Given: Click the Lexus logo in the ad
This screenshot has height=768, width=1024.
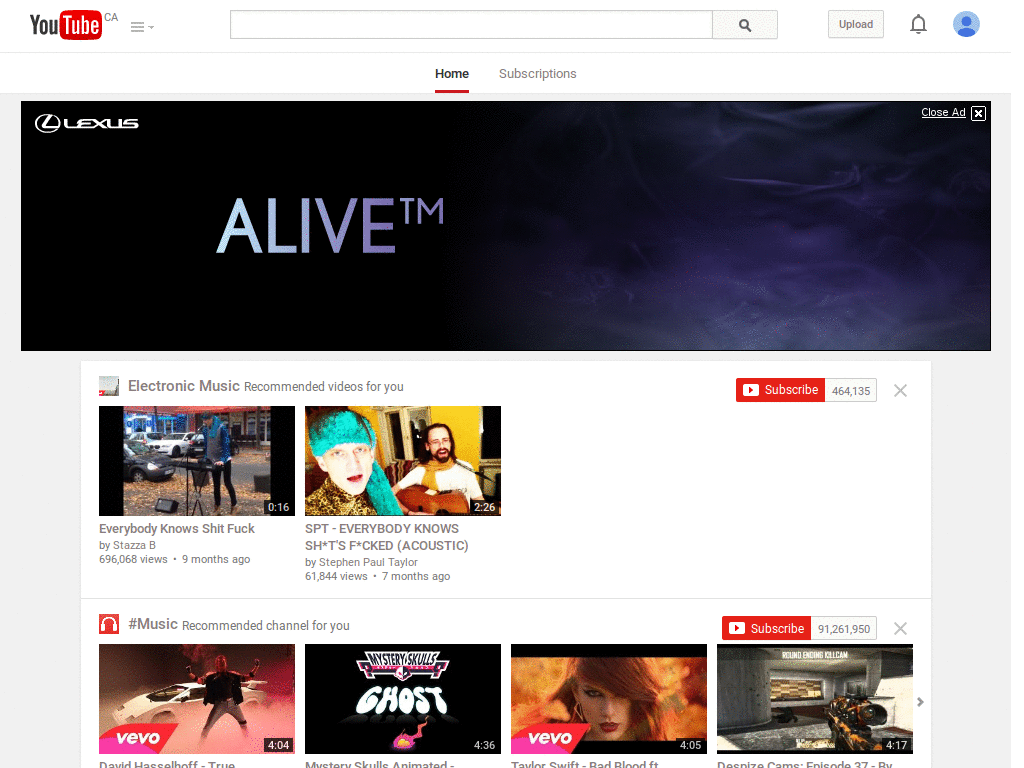Looking at the screenshot, I should coord(87,123).
